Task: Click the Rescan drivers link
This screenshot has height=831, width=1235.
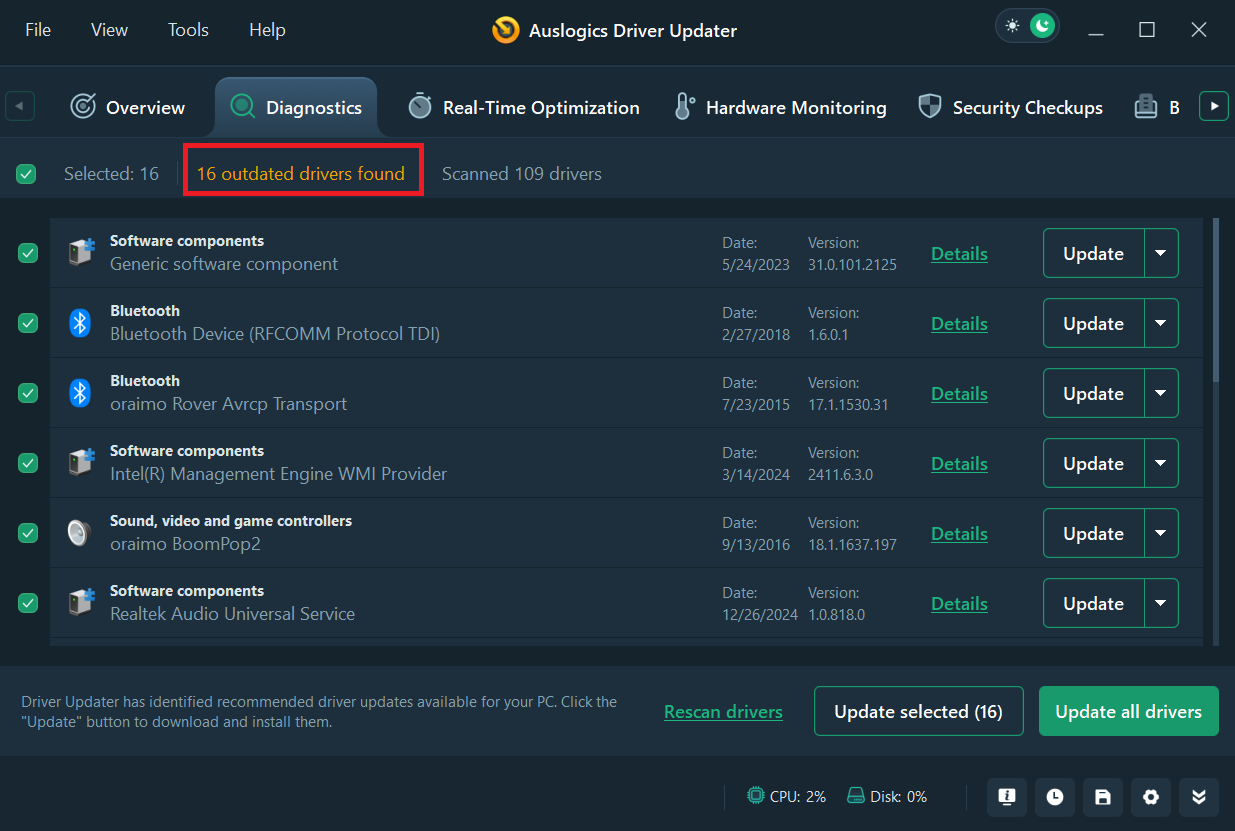Action: [x=723, y=712]
